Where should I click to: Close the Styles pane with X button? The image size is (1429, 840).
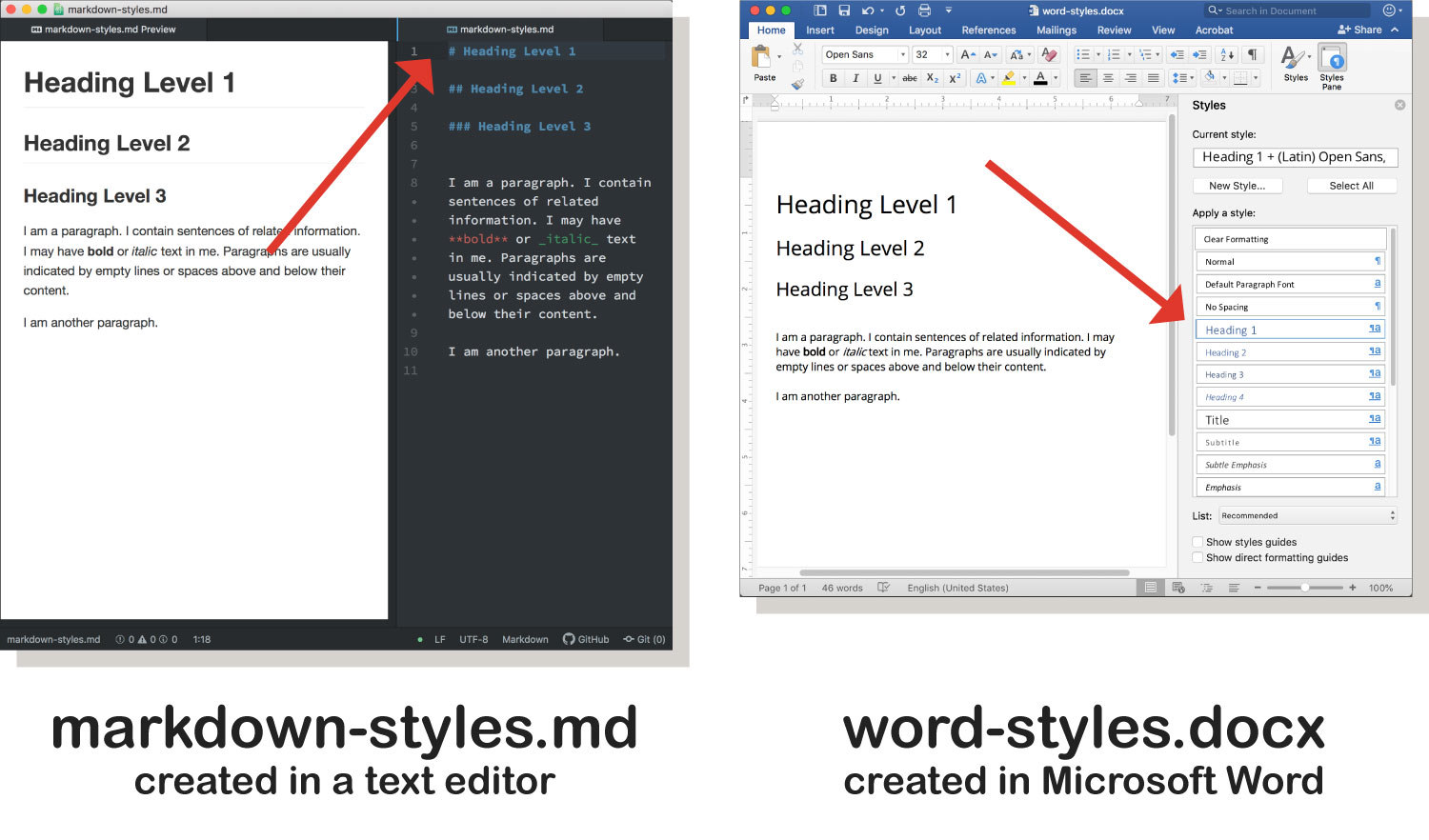[x=1399, y=105]
